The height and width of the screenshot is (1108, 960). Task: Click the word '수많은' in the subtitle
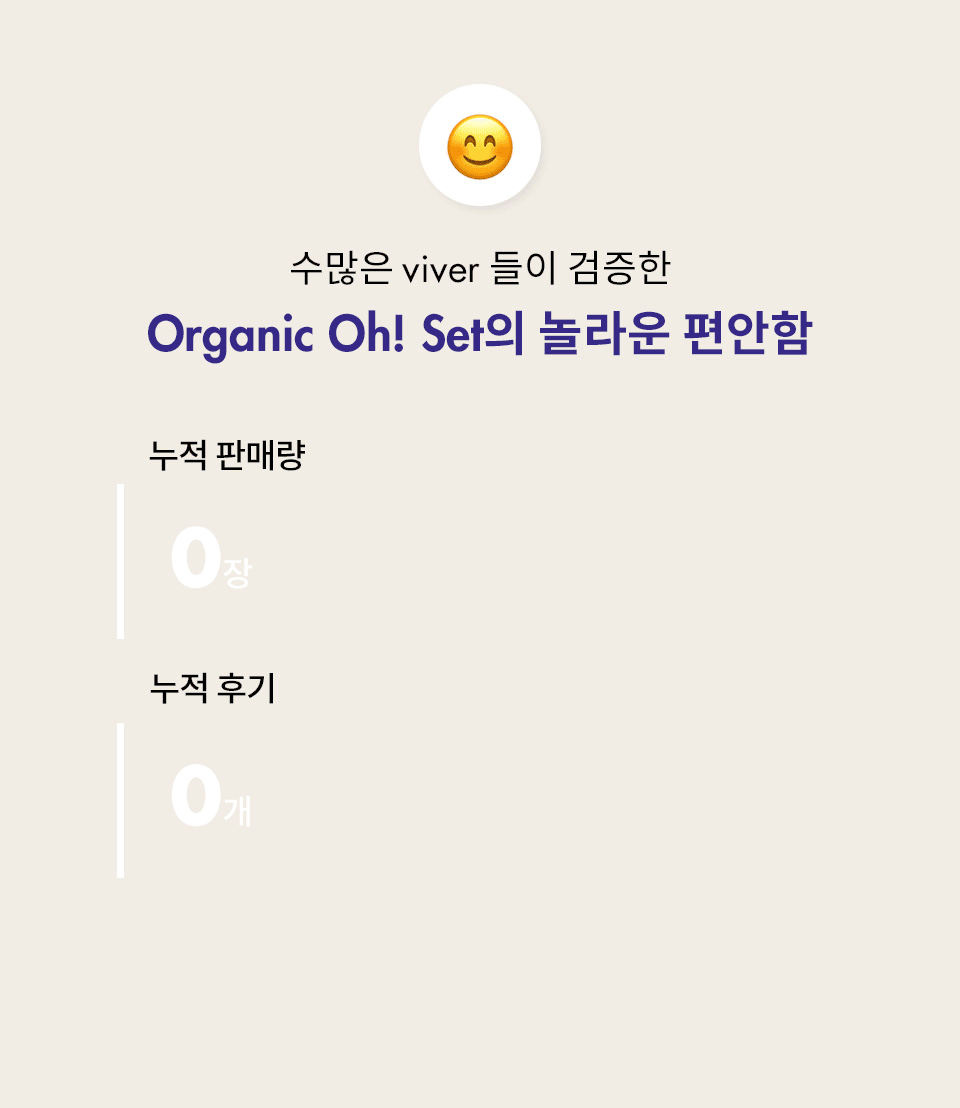point(340,269)
